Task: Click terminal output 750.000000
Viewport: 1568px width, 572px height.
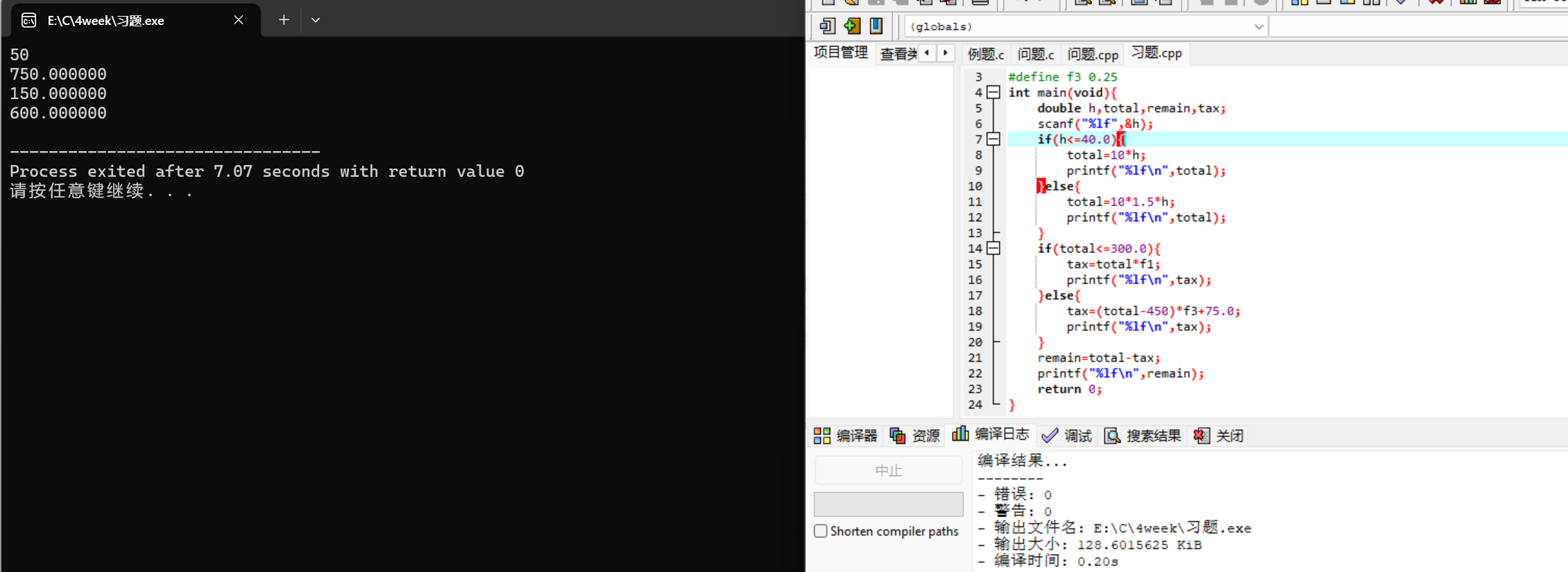Action: click(58, 74)
